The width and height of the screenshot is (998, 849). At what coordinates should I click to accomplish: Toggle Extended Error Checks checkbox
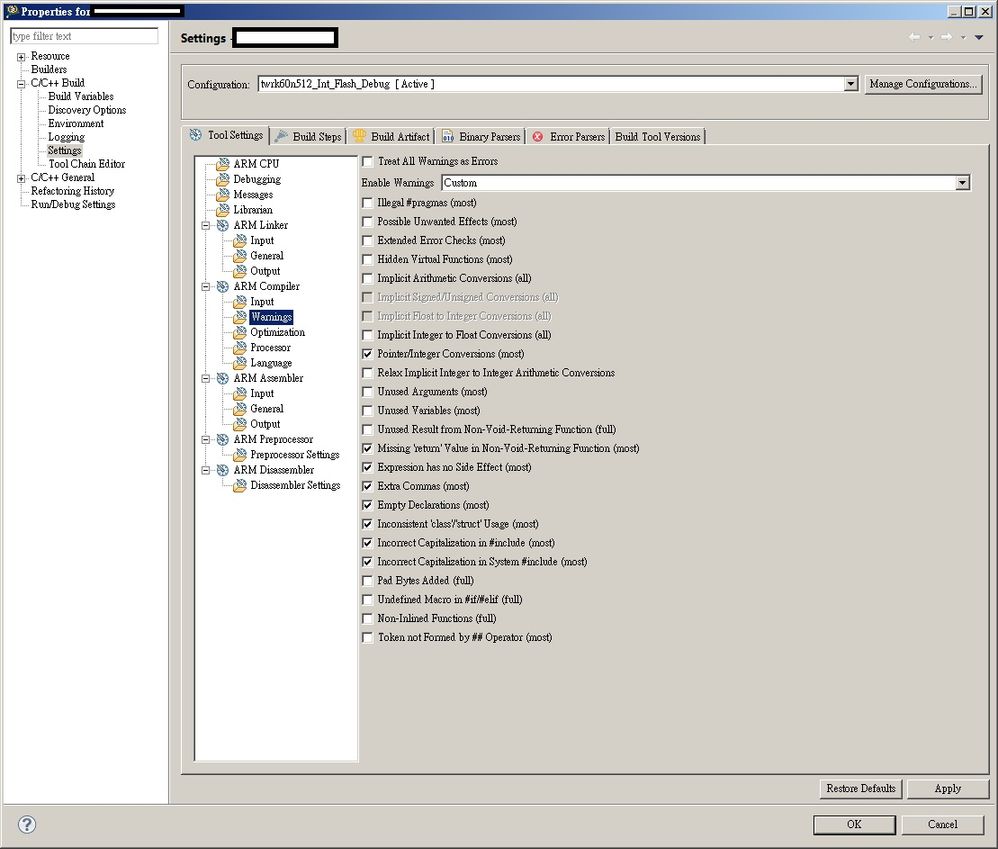point(367,241)
